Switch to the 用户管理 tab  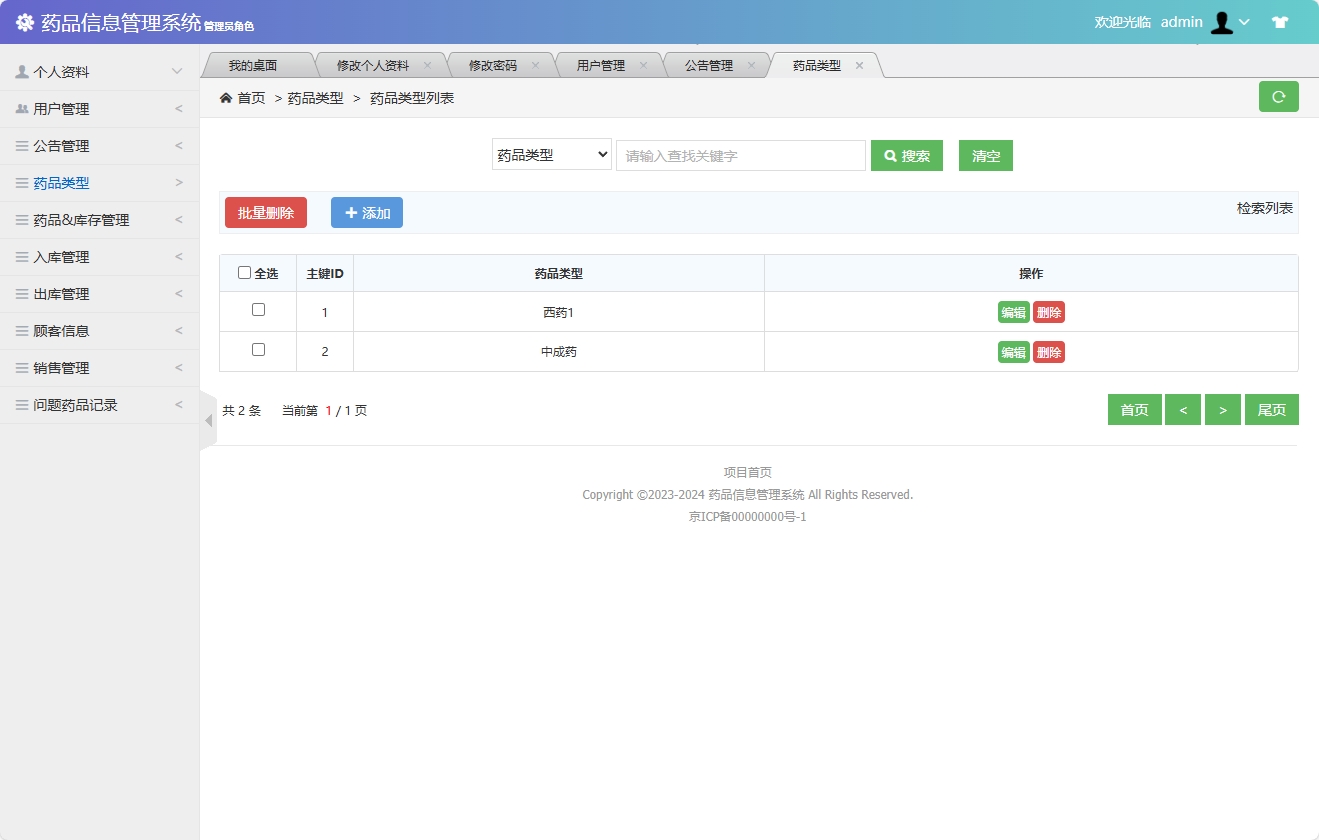click(x=602, y=63)
